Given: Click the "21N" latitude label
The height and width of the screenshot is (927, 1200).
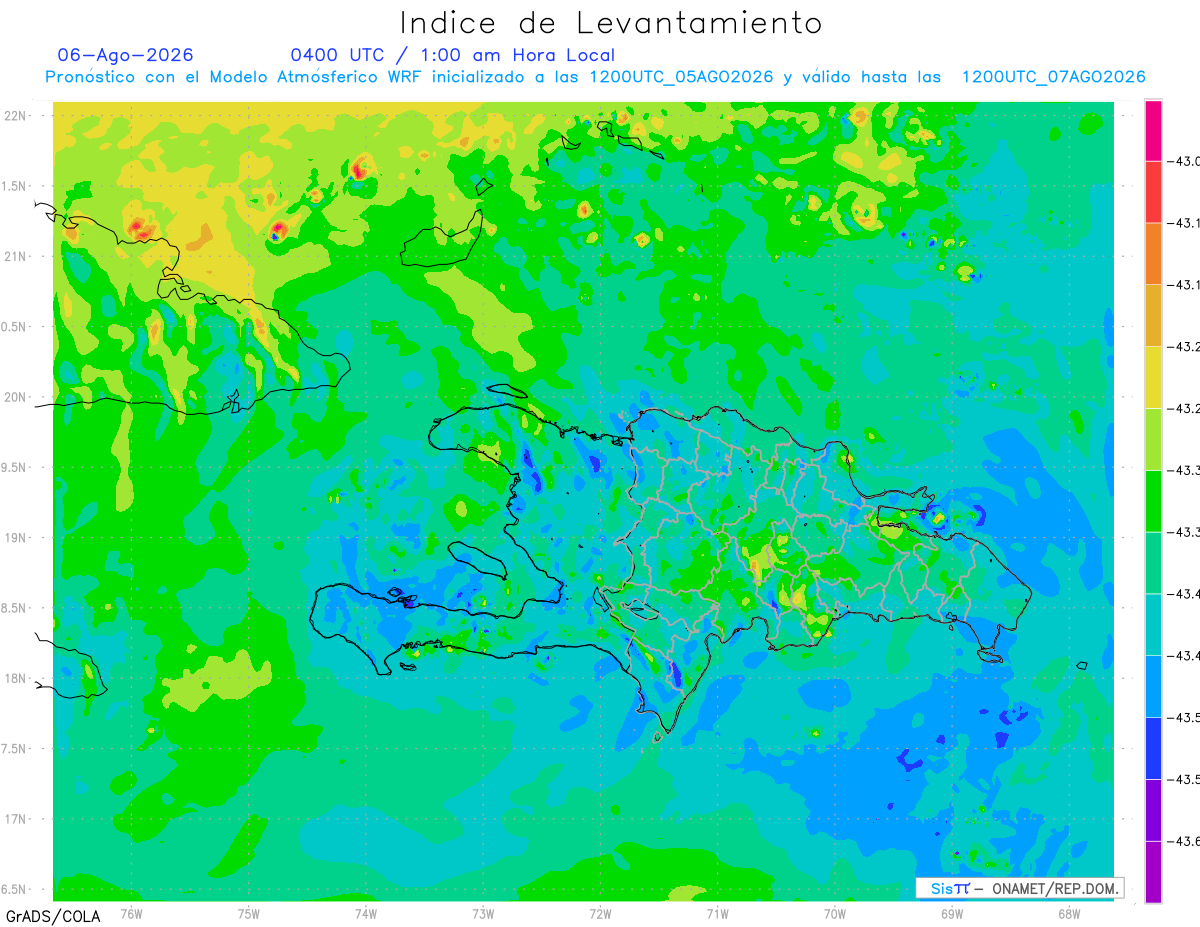Looking at the screenshot, I should click(17, 256).
